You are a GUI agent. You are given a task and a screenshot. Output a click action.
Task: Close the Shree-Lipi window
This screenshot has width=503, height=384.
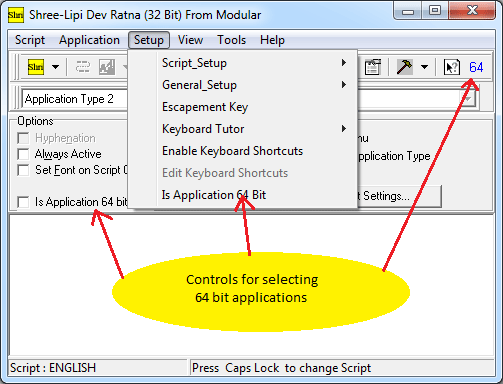pyautogui.click(x=472, y=11)
